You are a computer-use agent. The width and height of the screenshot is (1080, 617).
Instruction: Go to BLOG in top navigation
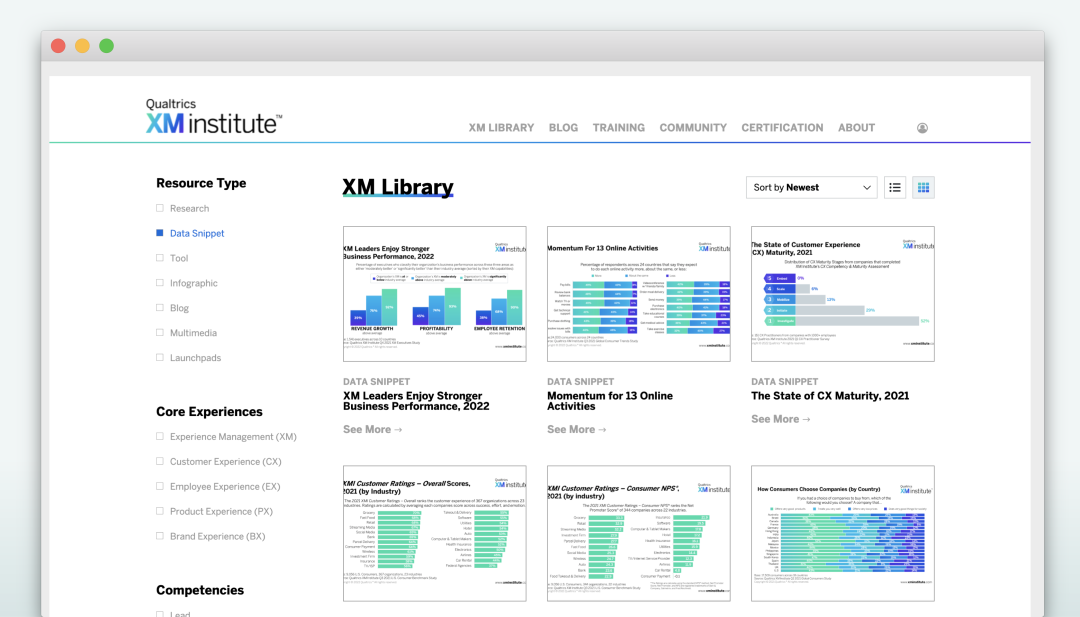(563, 128)
